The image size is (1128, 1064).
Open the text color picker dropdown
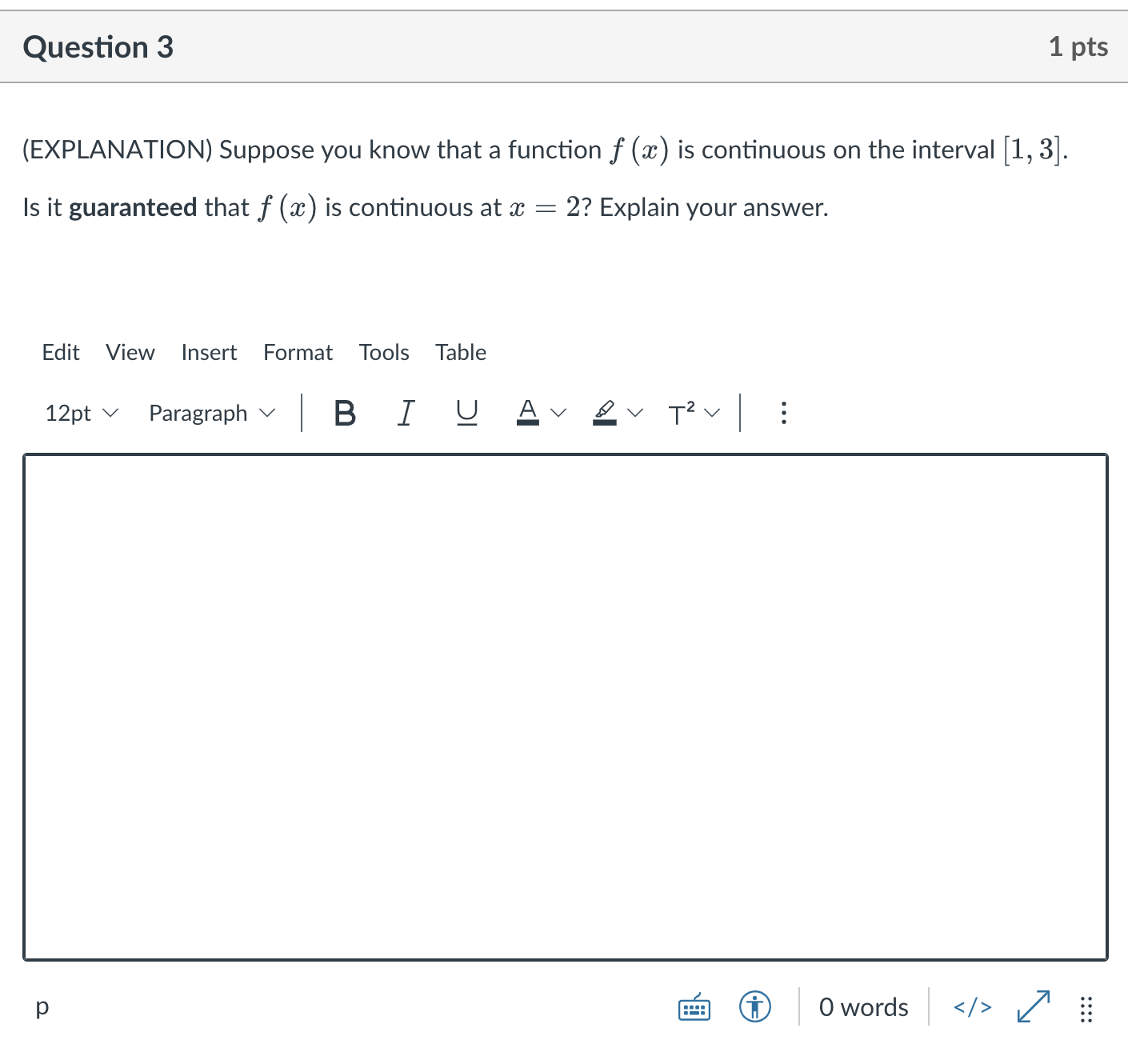pyautogui.click(x=558, y=413)
